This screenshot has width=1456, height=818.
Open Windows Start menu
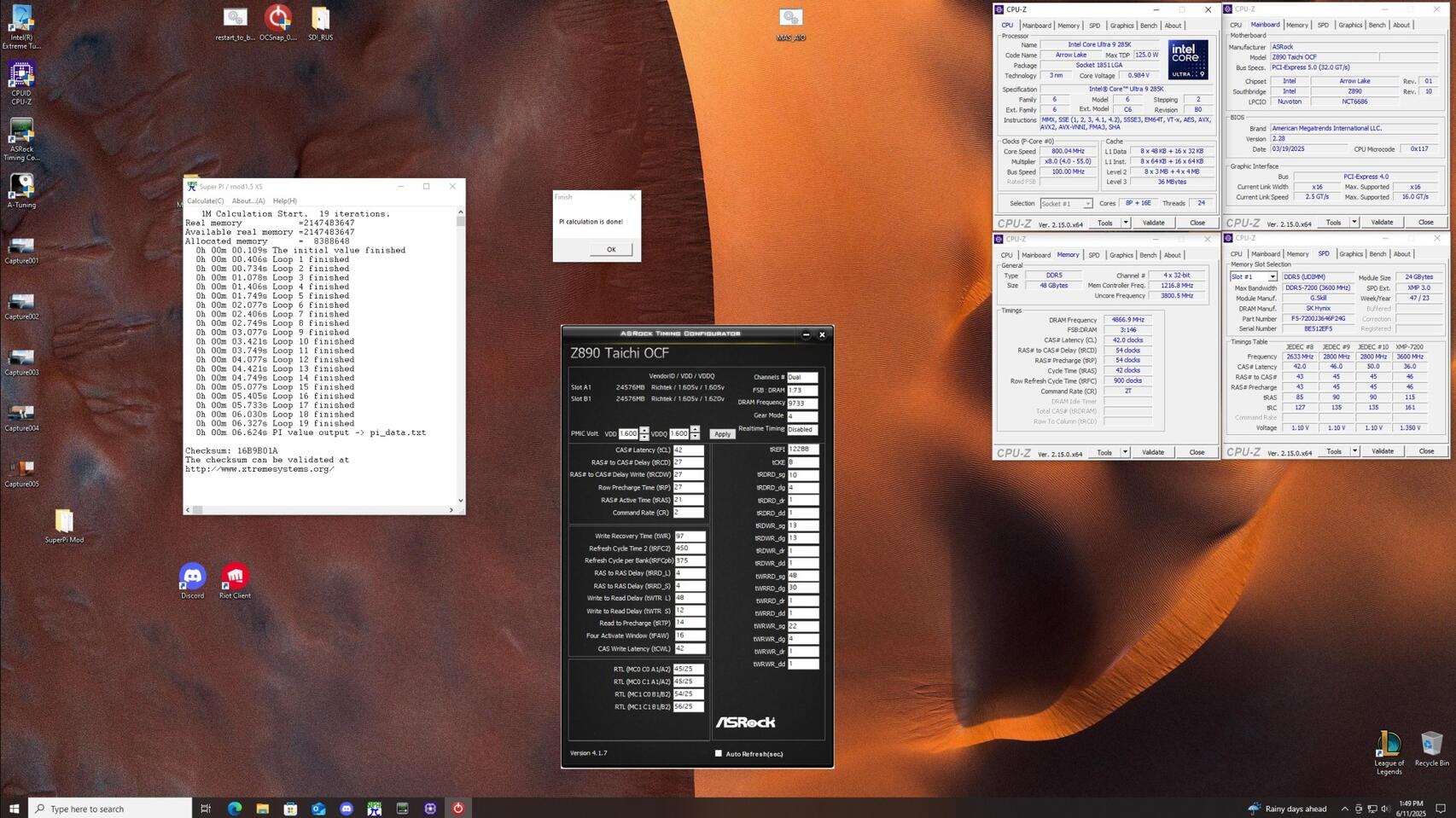[14, 808]
